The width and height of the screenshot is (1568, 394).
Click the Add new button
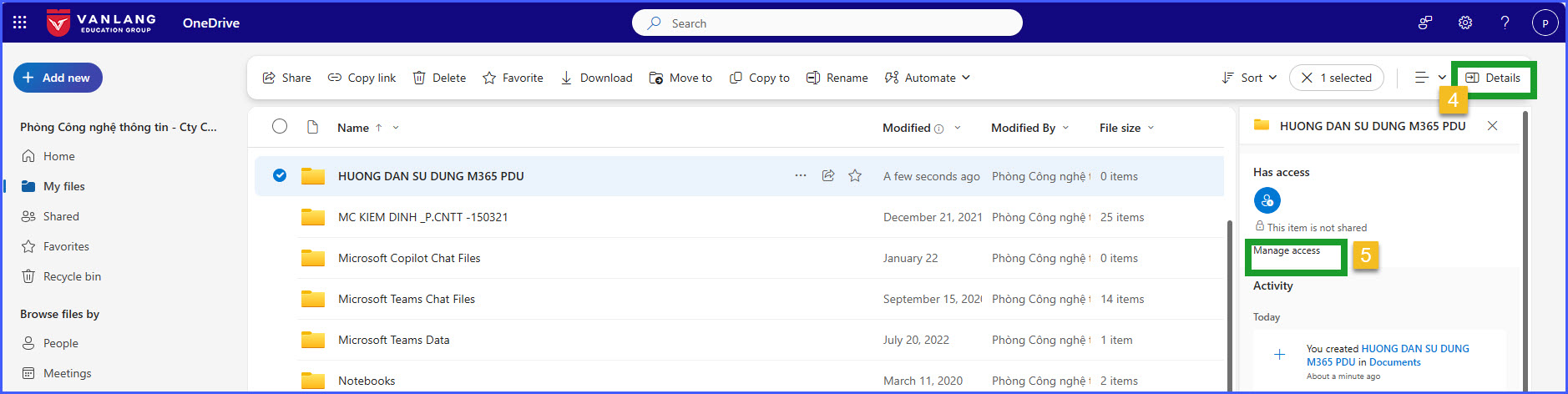coord(58,78)
